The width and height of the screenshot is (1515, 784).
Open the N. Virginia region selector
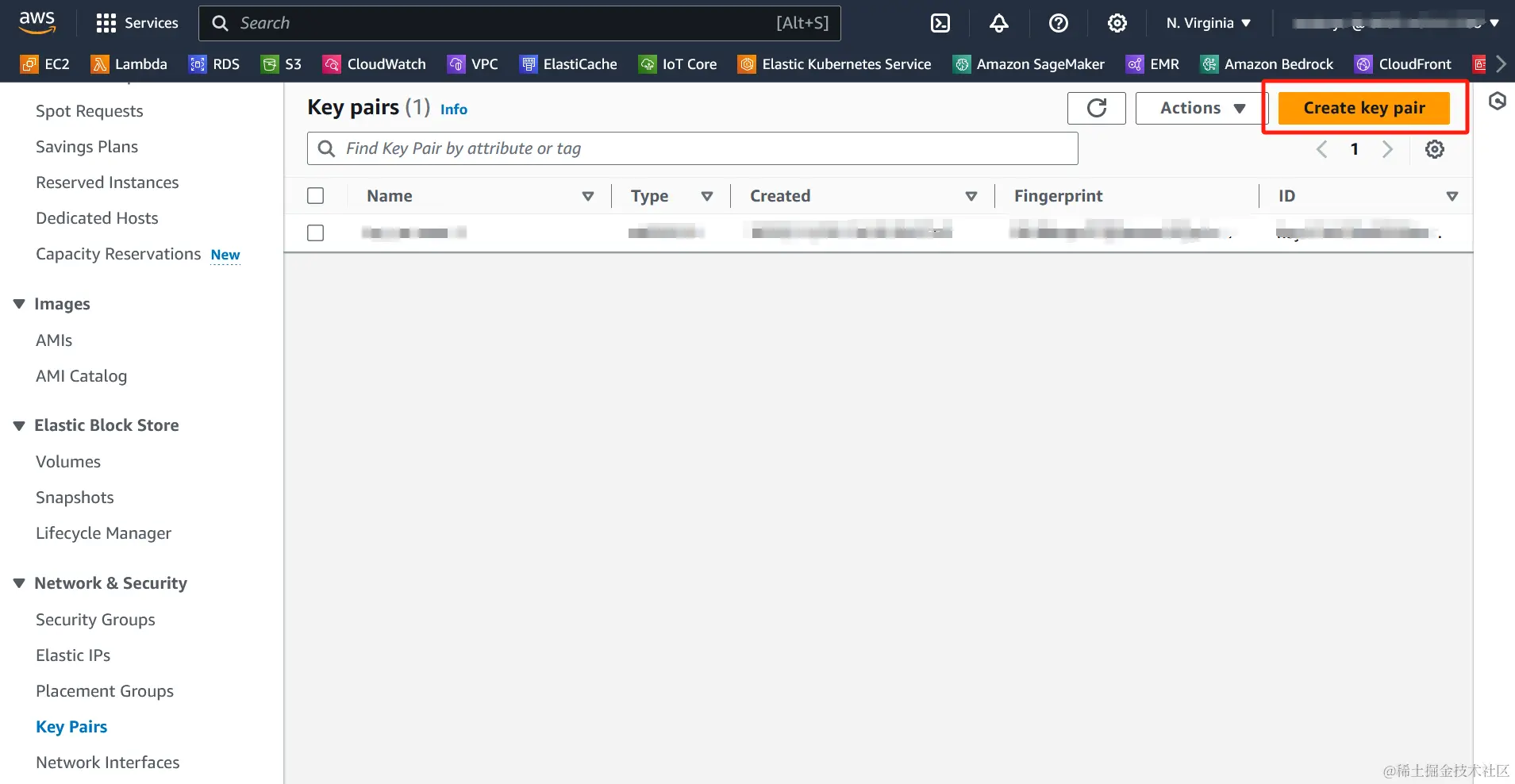point(1209,23)
